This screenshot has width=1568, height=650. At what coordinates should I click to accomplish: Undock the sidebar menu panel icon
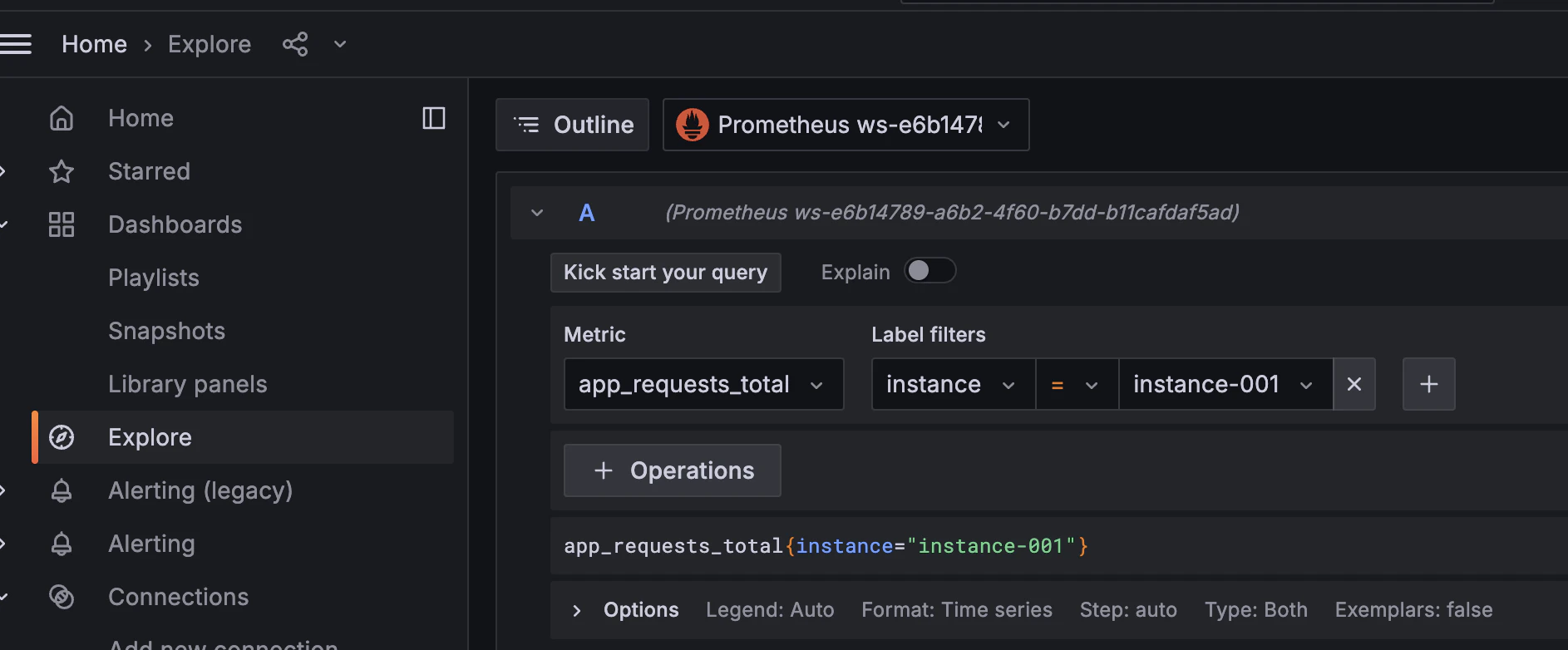(434, 118)
